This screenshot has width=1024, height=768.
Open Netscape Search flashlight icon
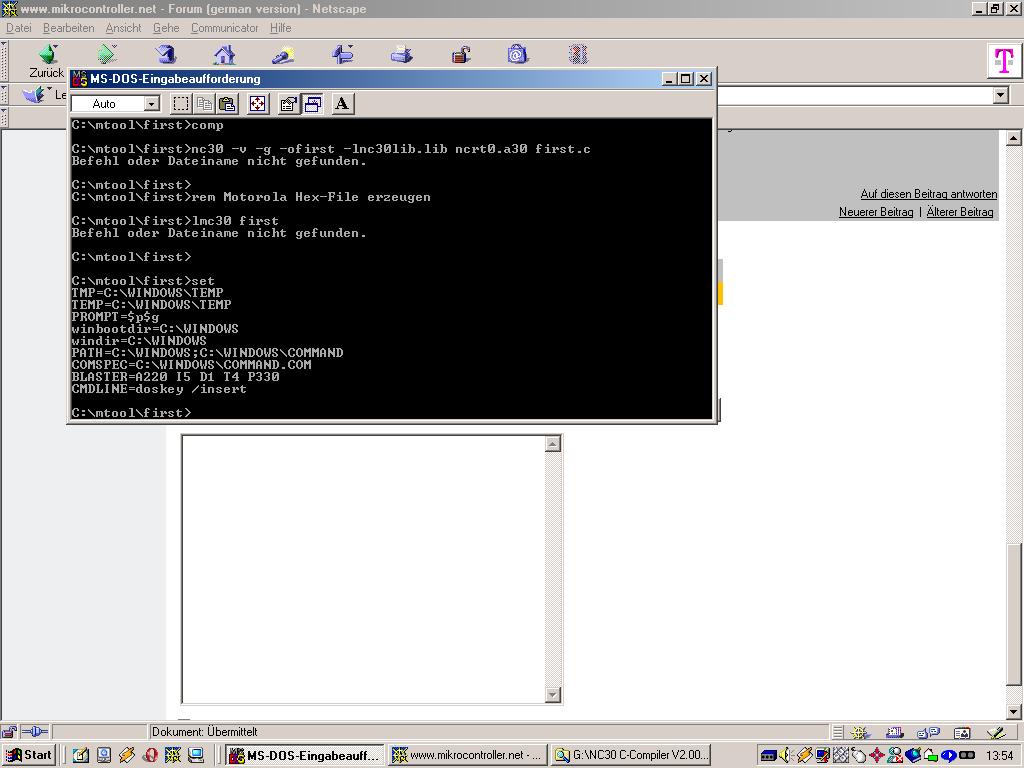283,54
